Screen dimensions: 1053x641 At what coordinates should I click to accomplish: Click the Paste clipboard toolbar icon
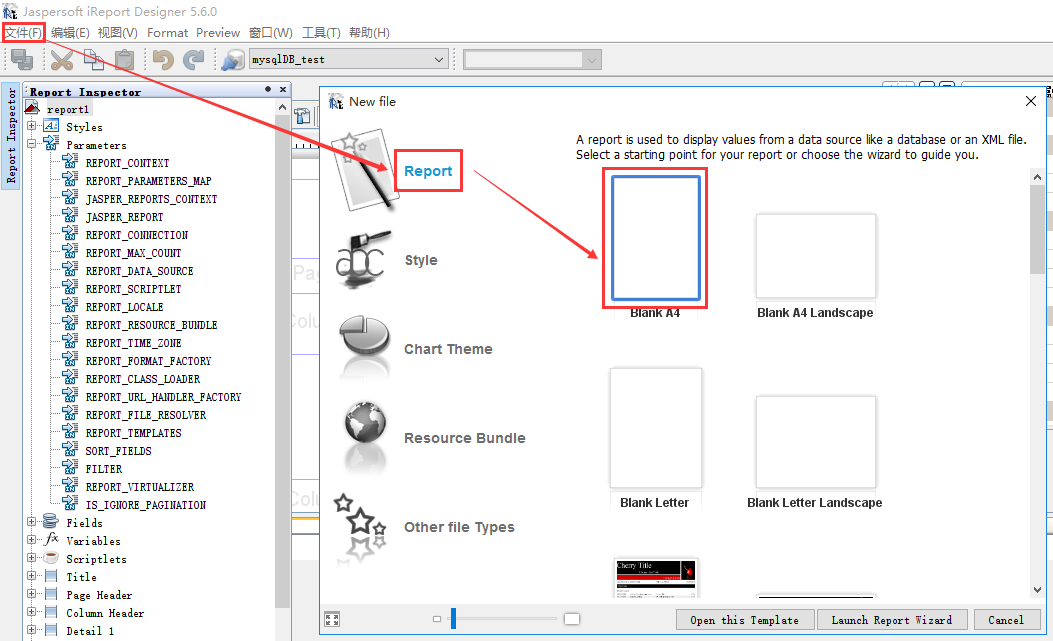[124, 60]
